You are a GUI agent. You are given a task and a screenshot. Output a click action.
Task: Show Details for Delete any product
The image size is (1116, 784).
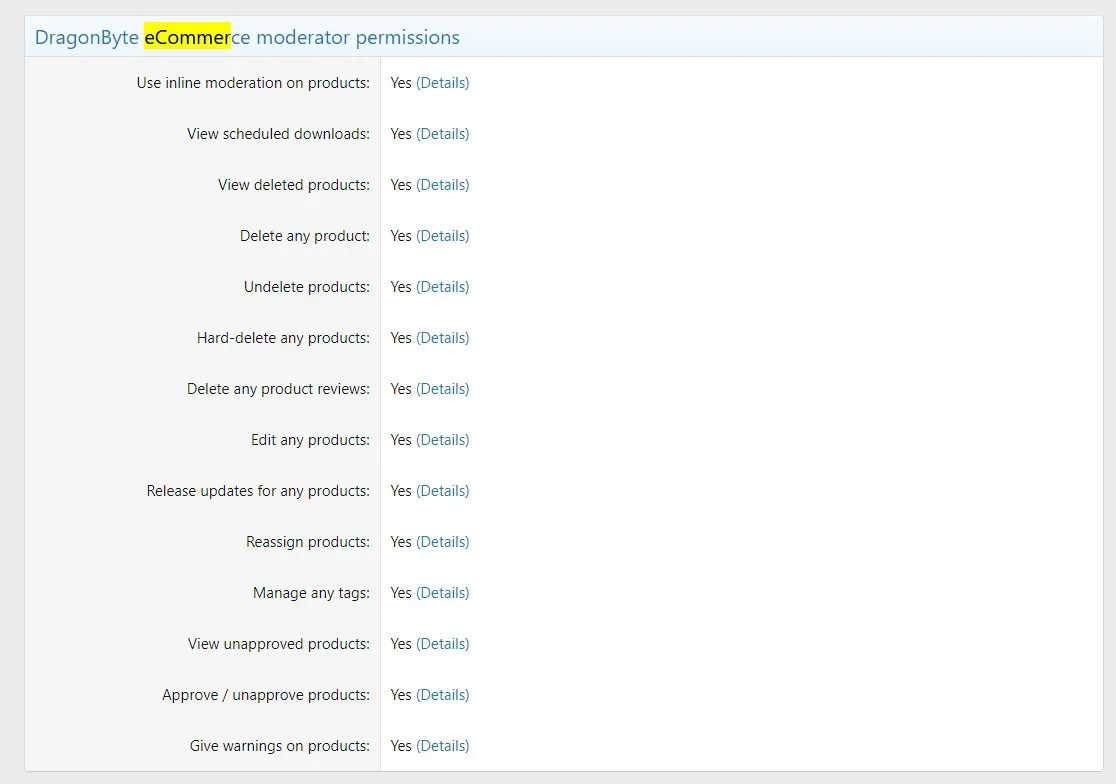442,236
